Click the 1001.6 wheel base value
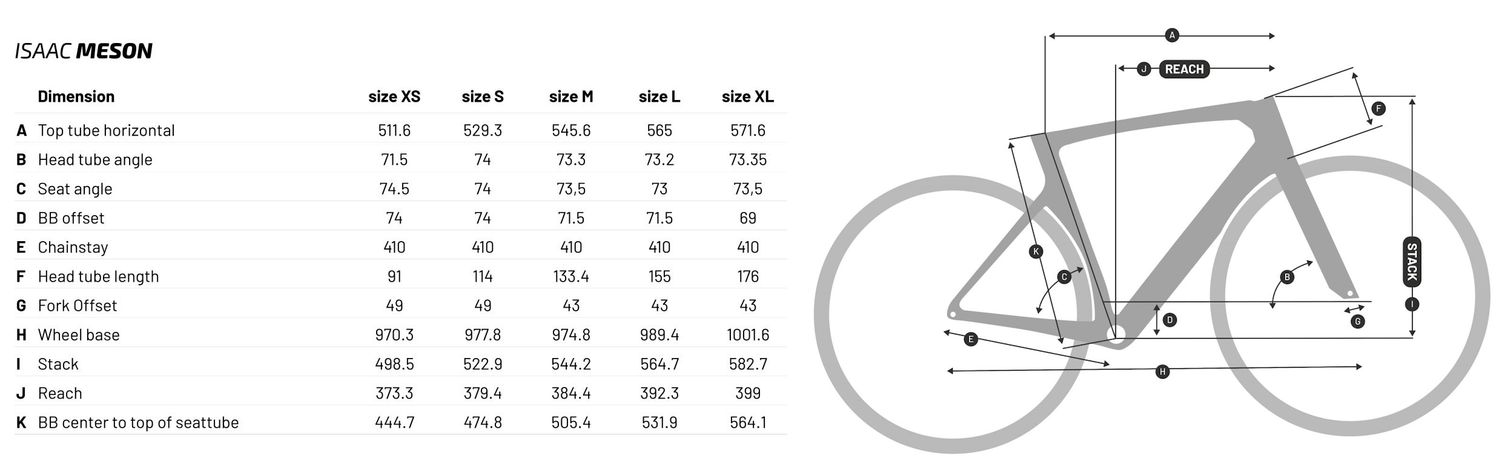 click(x=748, y=335)
